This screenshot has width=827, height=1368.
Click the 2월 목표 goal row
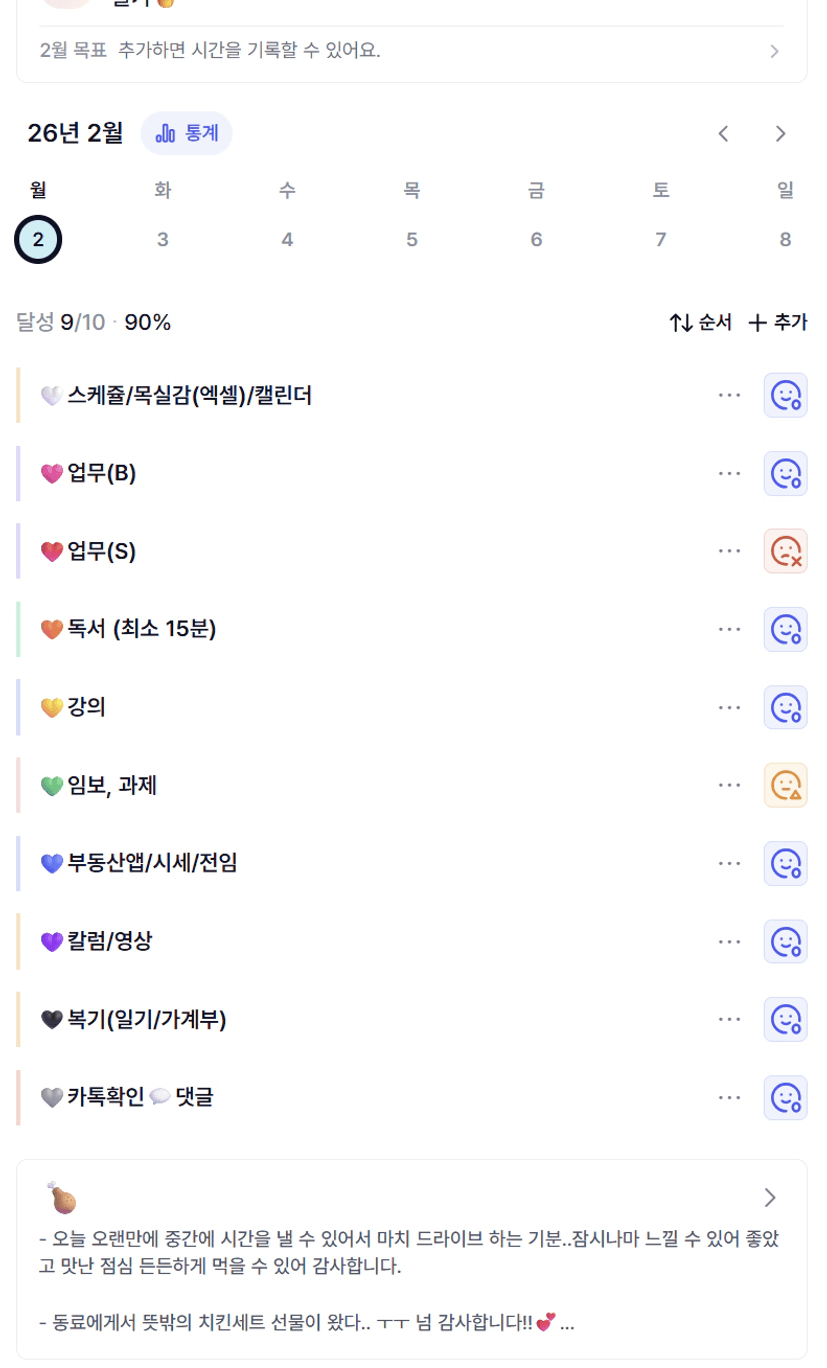(x=411, y=51)
